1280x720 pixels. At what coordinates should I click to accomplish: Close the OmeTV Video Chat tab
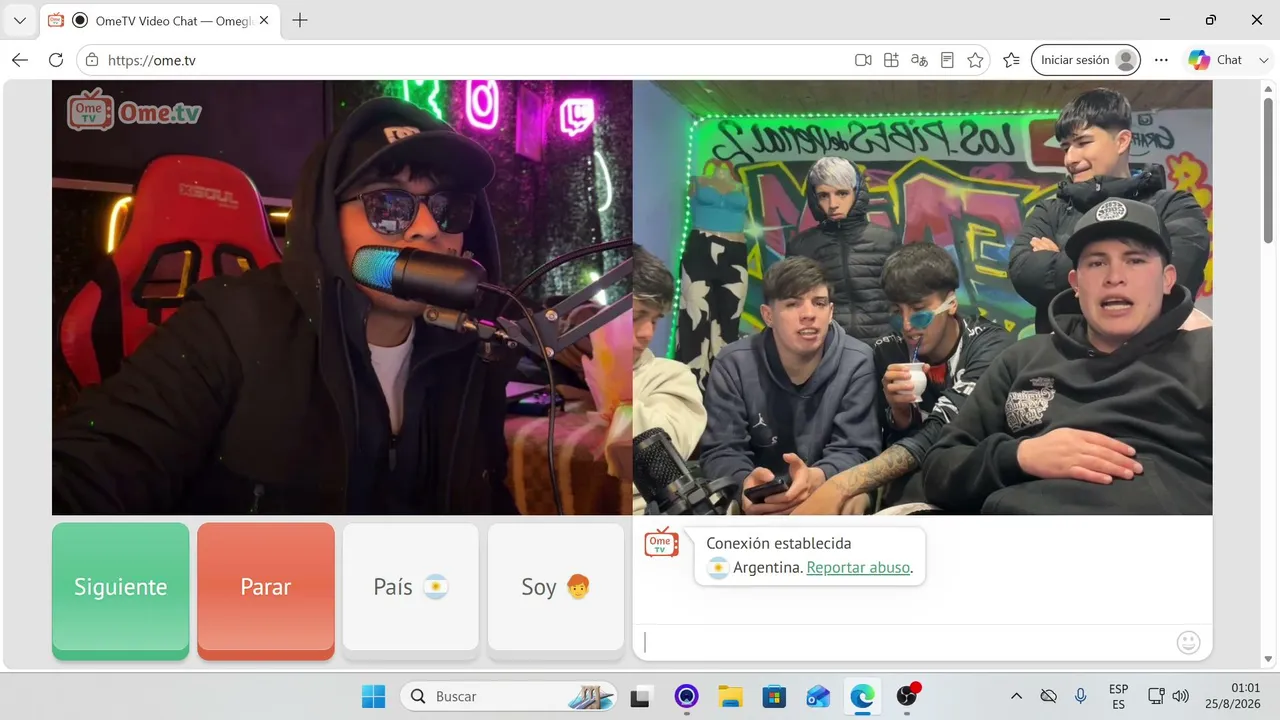pyautogui.click(x=265, y=20)
